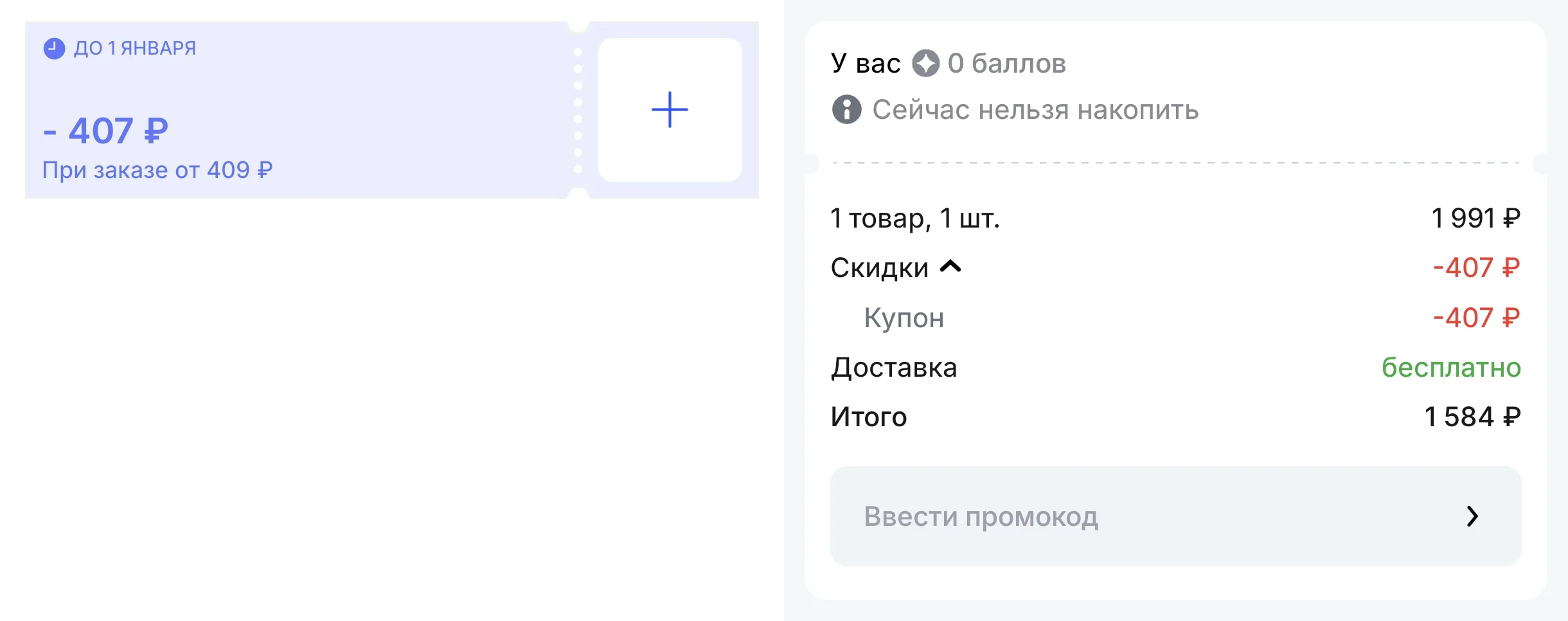This screenshot has width=1568, height=621.
Task: Click the right arrow in the promo code field
Action: click(1473, 516)
